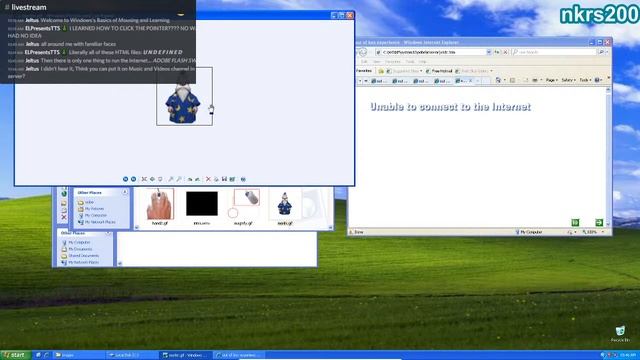This screenshot has width=640, height=360.
Task: Open IE command bar Help icon dropdown
Action: pyautogui.click(x=599, y=80)
